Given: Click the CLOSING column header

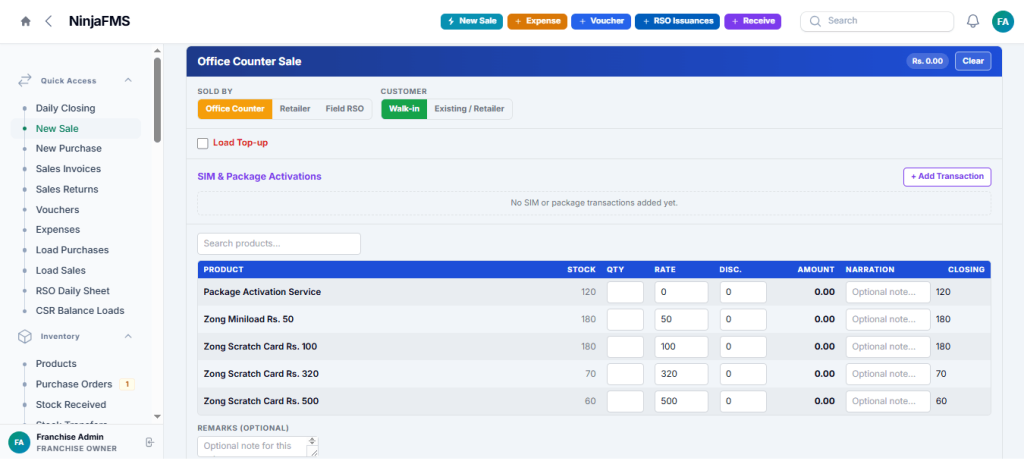Looking at the screenshot, I should 966,269.
